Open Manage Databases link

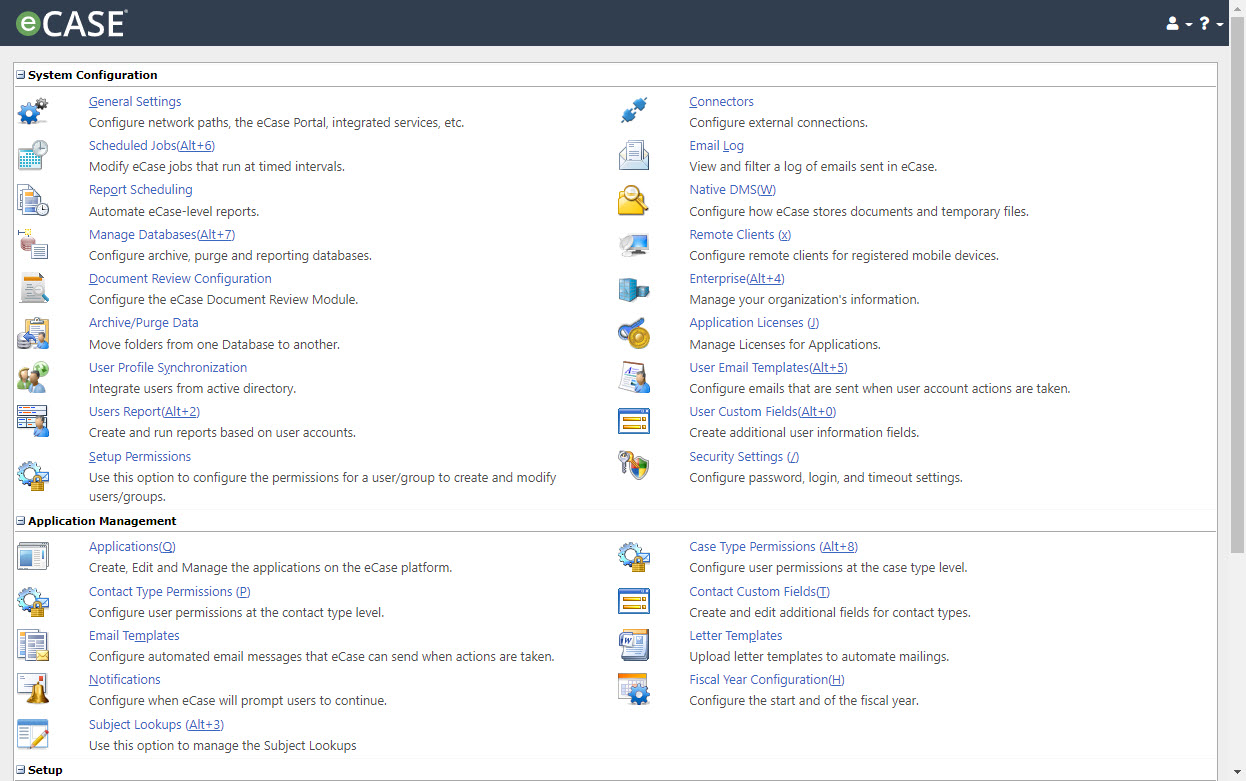click(x=162, y=235)
